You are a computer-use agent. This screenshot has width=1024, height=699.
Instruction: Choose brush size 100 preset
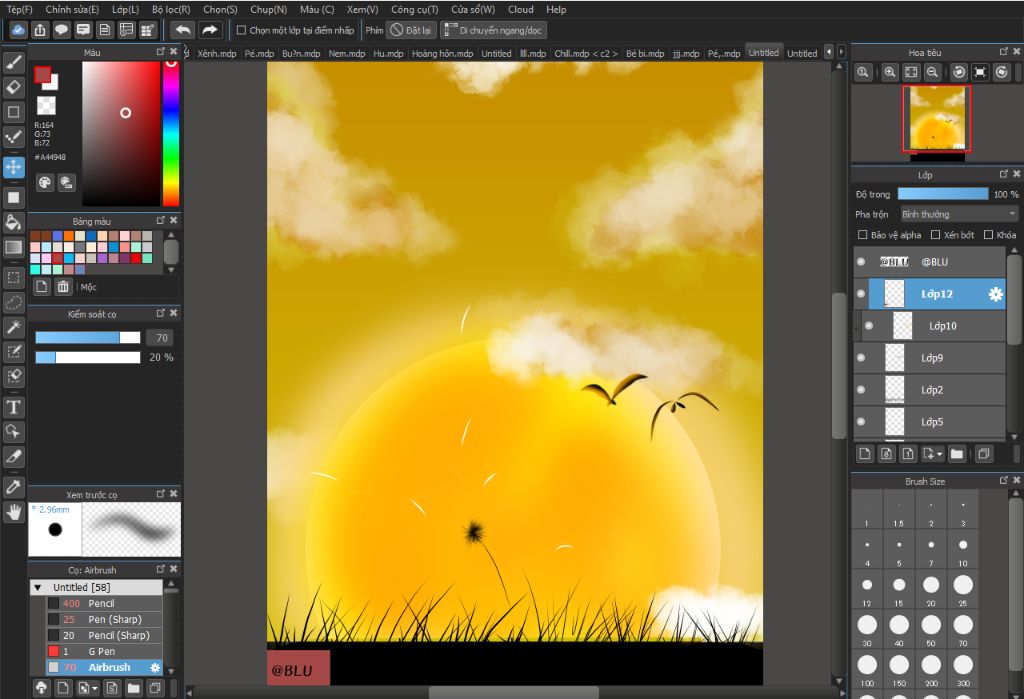[x=867, y=670]
